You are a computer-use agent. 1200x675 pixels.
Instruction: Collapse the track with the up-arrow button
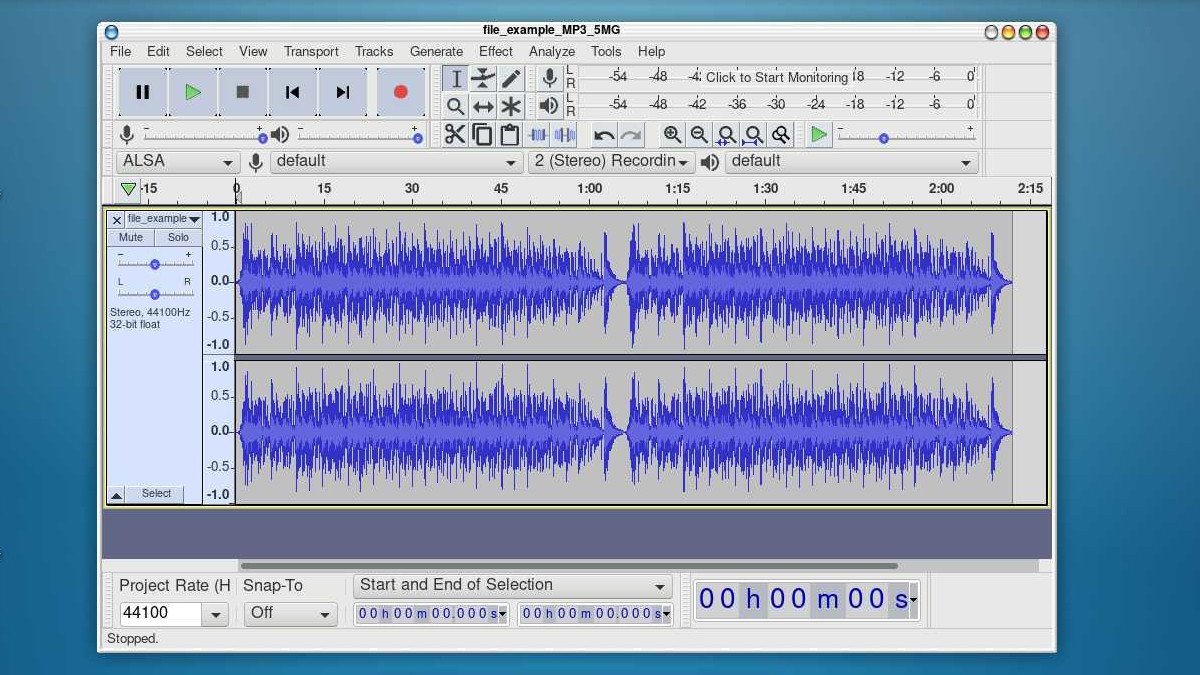(116, 494)
